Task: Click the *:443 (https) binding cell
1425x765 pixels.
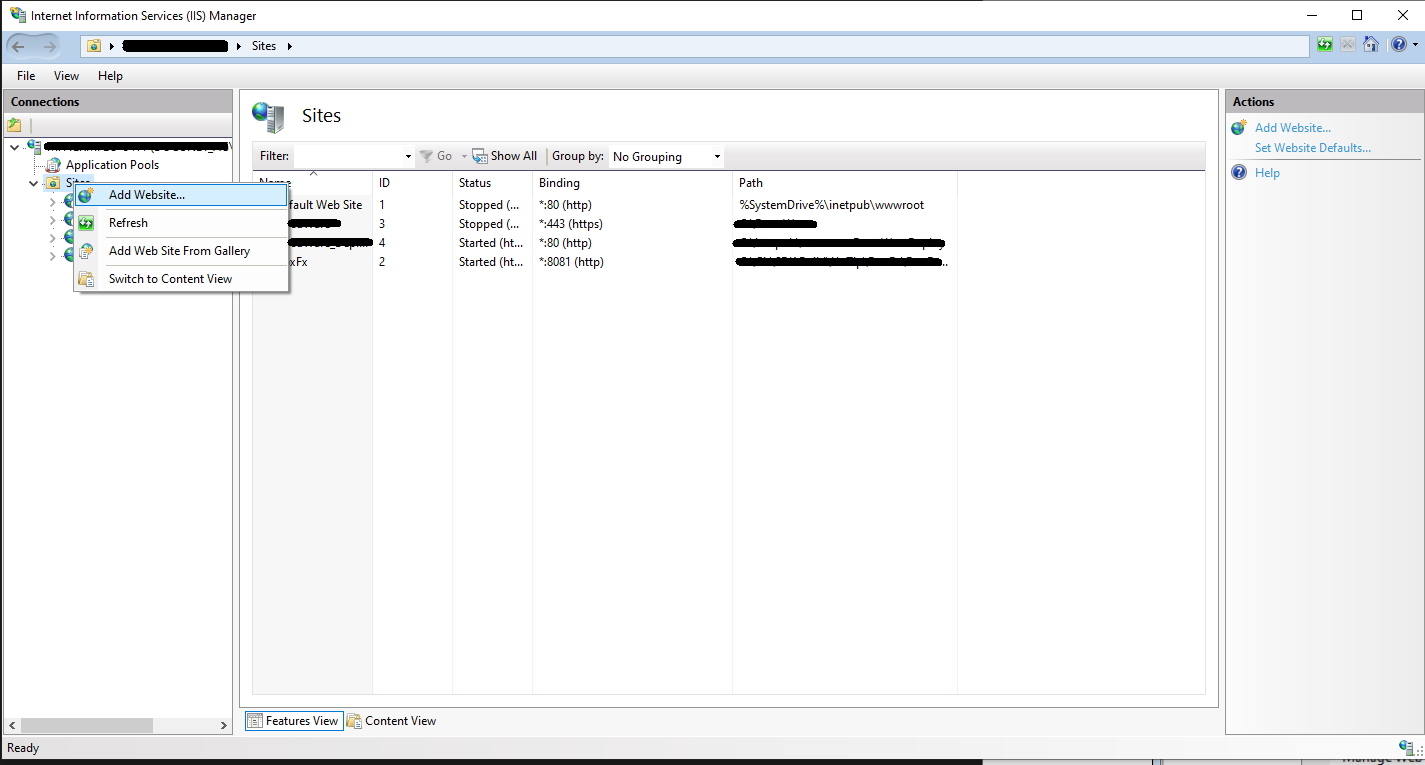Action: pos(571,224)
